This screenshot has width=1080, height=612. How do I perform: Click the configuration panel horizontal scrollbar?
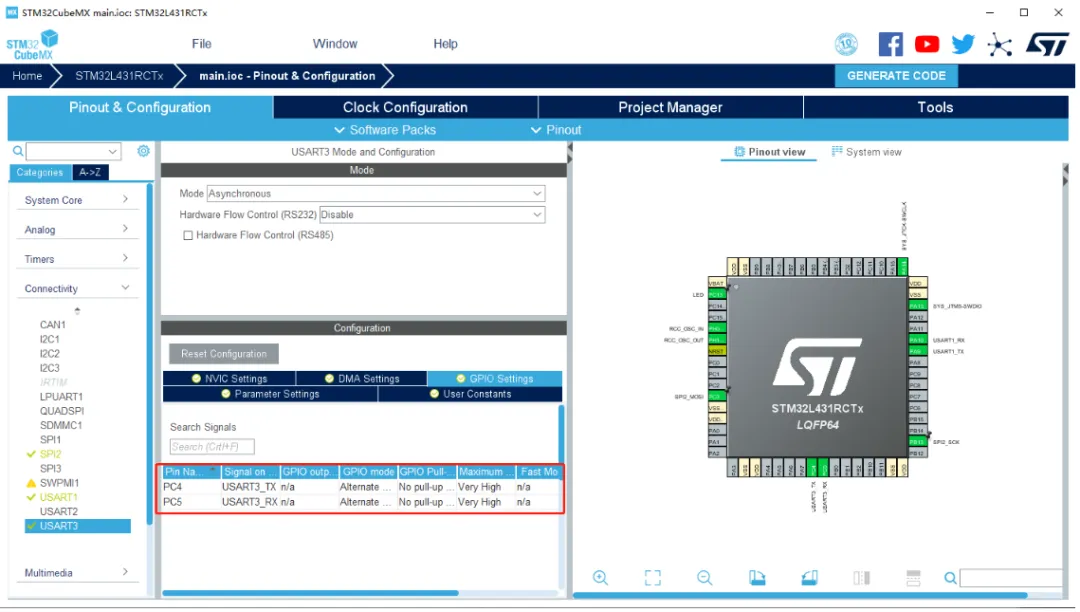click(x=310, y=593)
